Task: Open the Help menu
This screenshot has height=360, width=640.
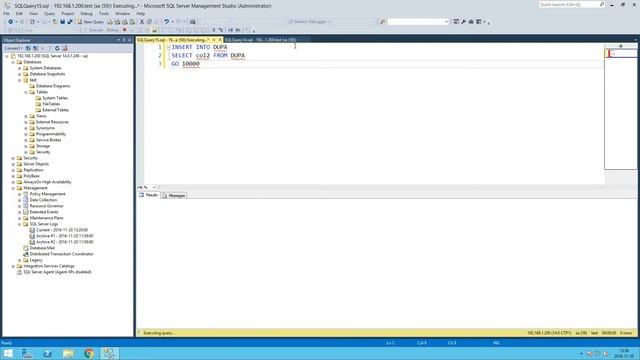Action: click(140, 13)
